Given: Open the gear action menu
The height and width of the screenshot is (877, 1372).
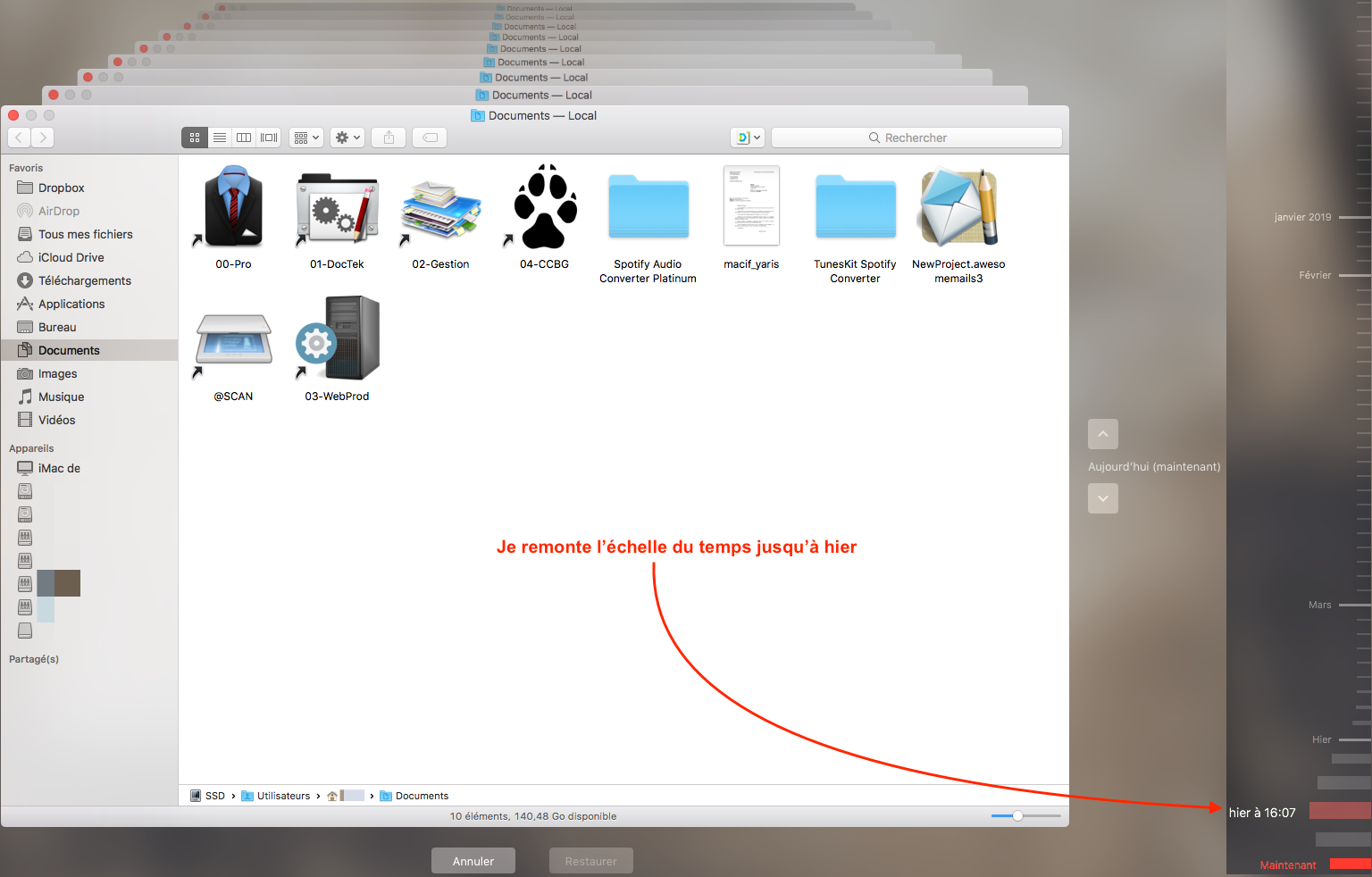Looking at the screenshot, I should [x=347, y=138].
